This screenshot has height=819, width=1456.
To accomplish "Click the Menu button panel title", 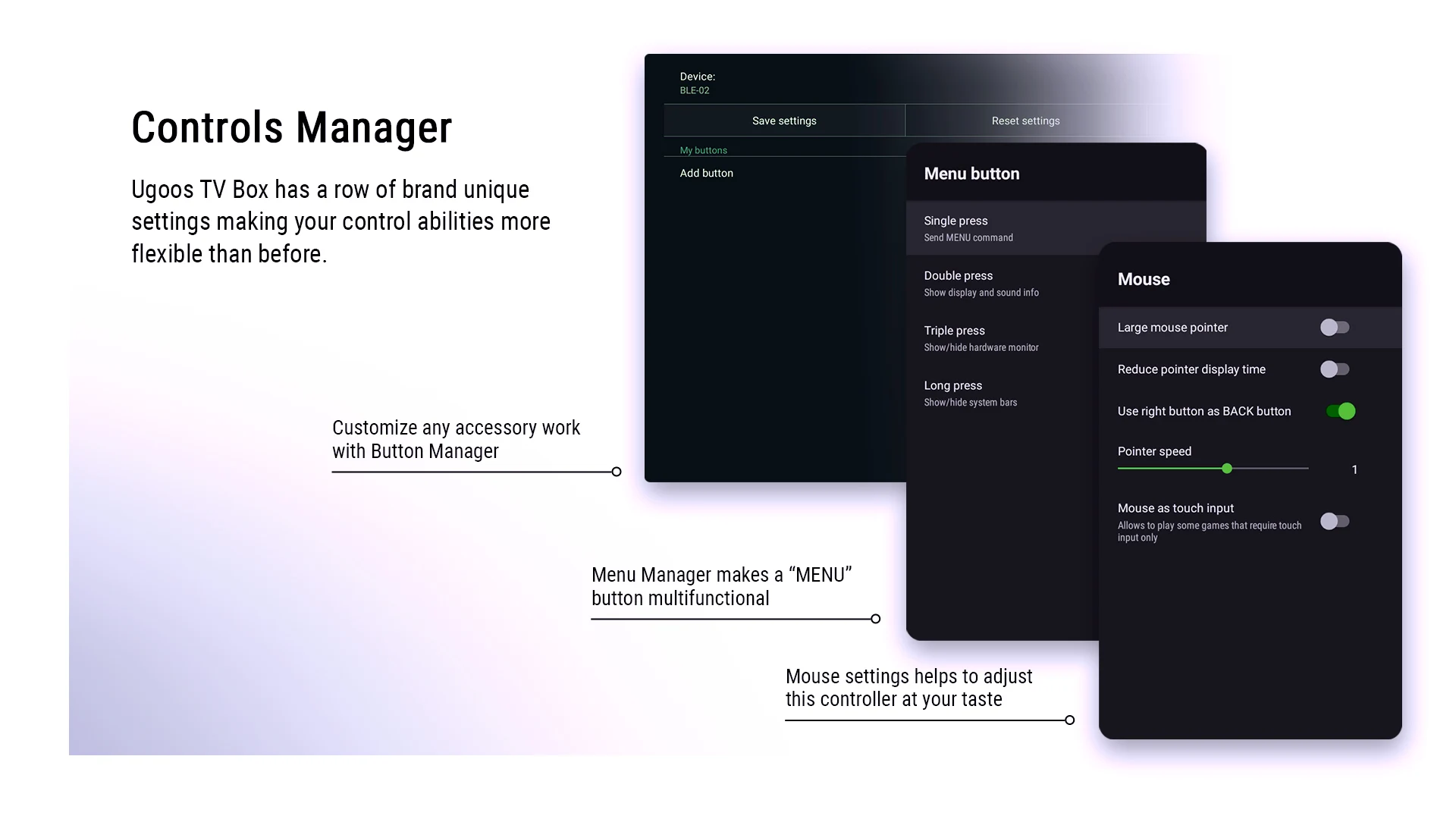I will tap(971, 174).
